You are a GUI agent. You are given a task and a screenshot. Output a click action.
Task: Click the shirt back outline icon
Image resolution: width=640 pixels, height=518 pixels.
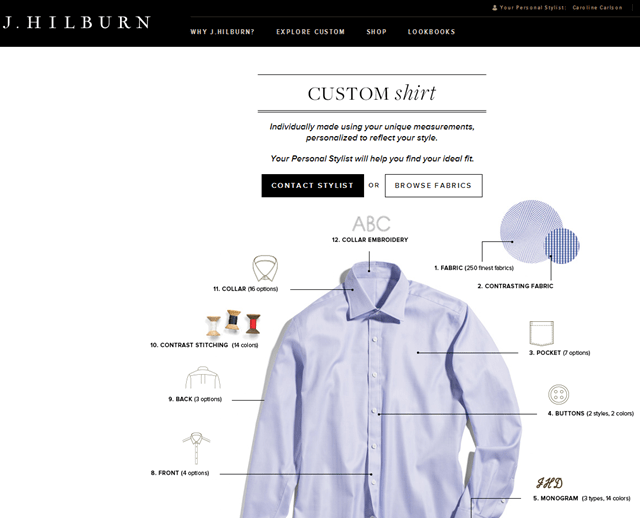coord(203,377)
